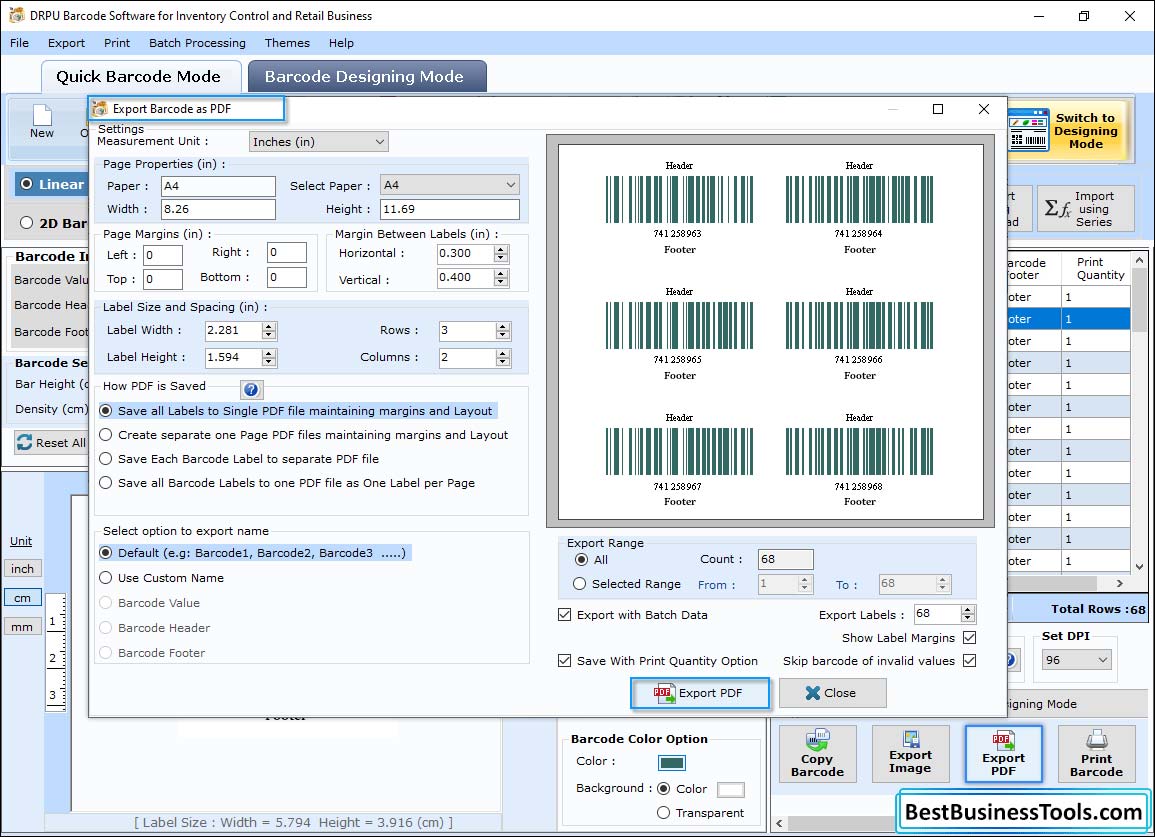The image size is (1155, 837).
Task: Click the barcode Color swatch
Action: pos(672,762)
